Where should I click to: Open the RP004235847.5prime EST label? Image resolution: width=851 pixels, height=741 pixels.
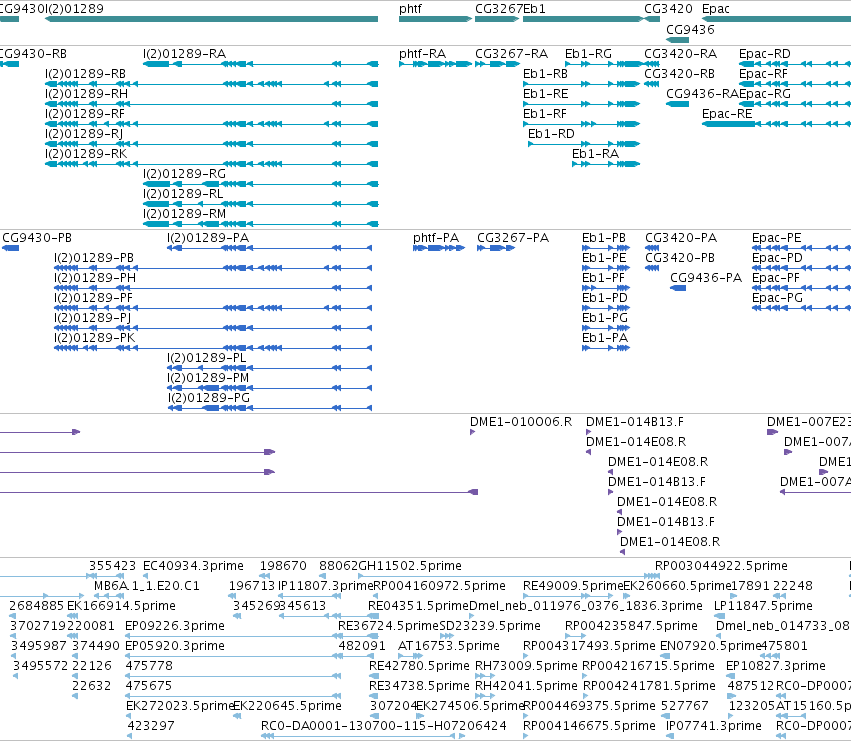(631, 626)
